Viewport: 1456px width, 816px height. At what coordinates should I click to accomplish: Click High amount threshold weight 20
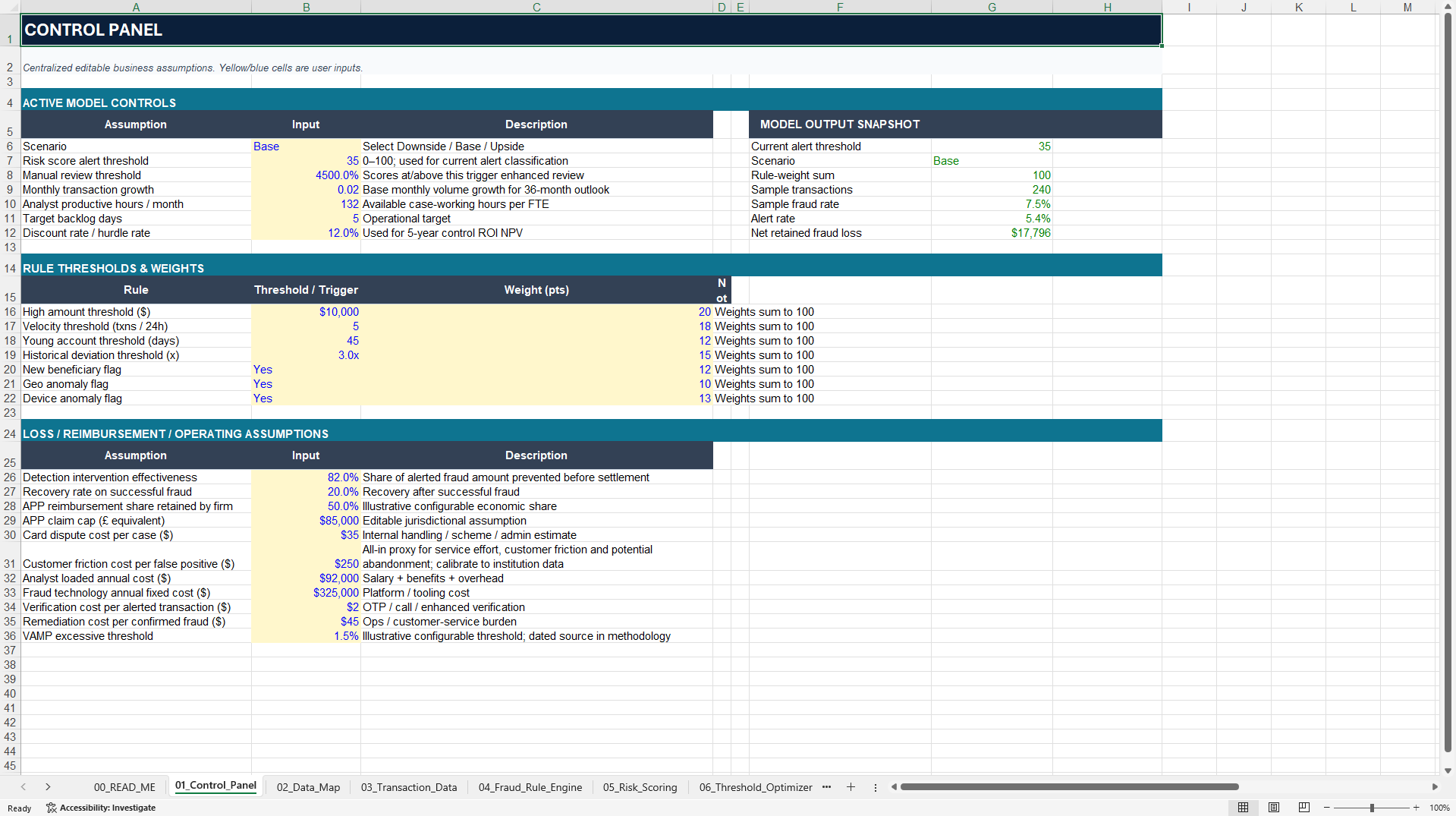[536, 312]
